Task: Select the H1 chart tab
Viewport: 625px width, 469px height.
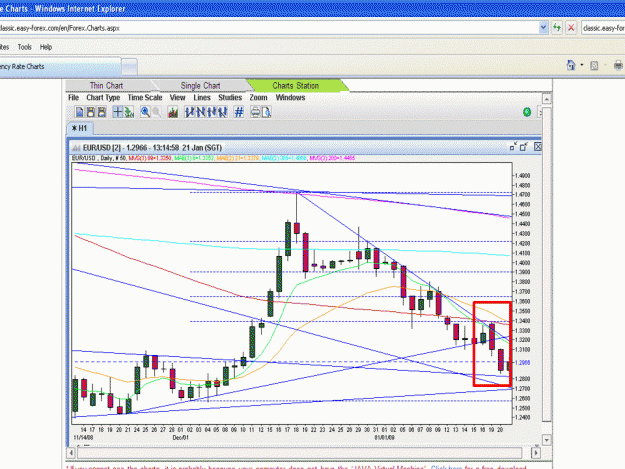Action: point(79,128)
